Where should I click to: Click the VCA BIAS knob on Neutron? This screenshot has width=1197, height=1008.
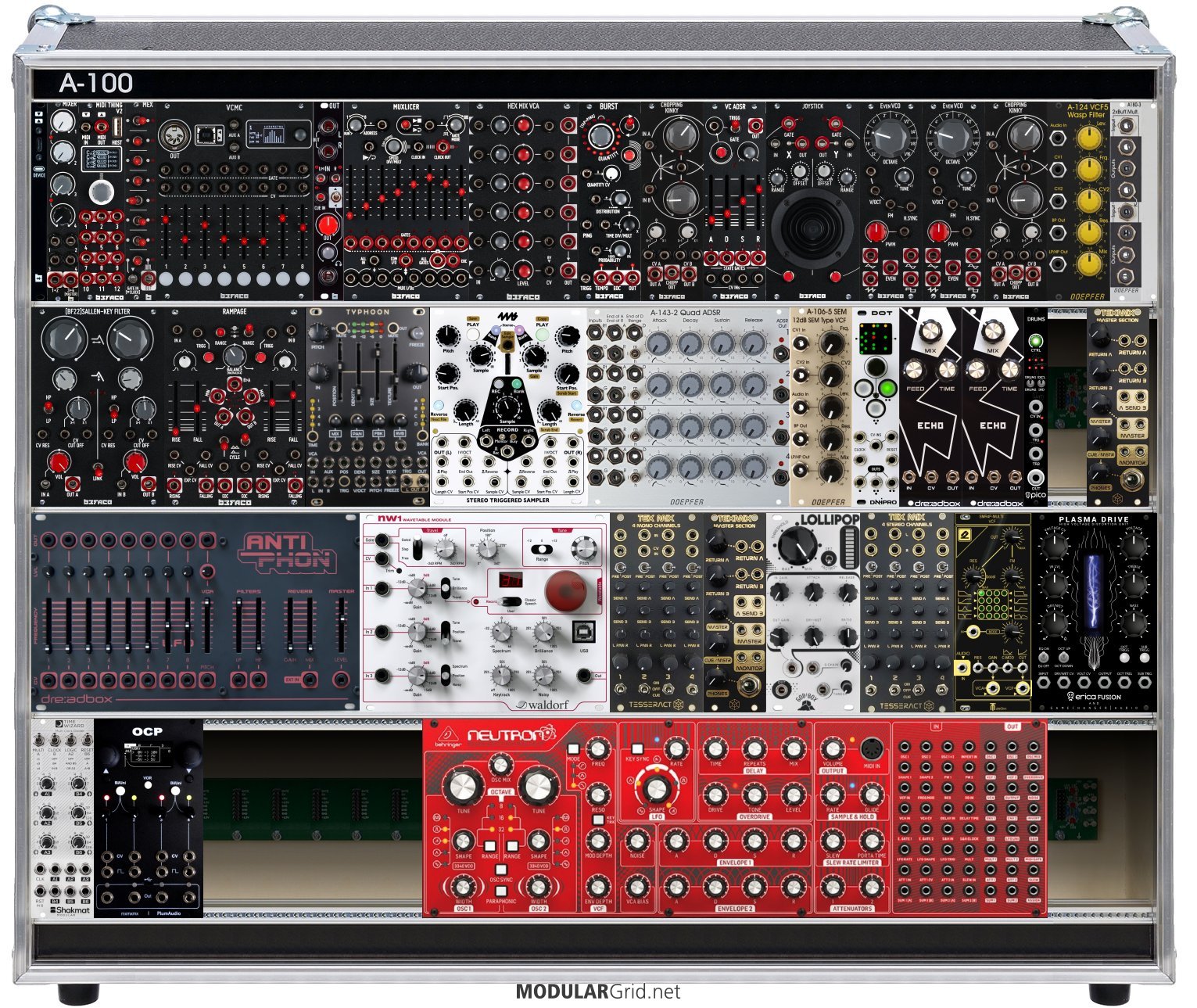click(637, 886)
